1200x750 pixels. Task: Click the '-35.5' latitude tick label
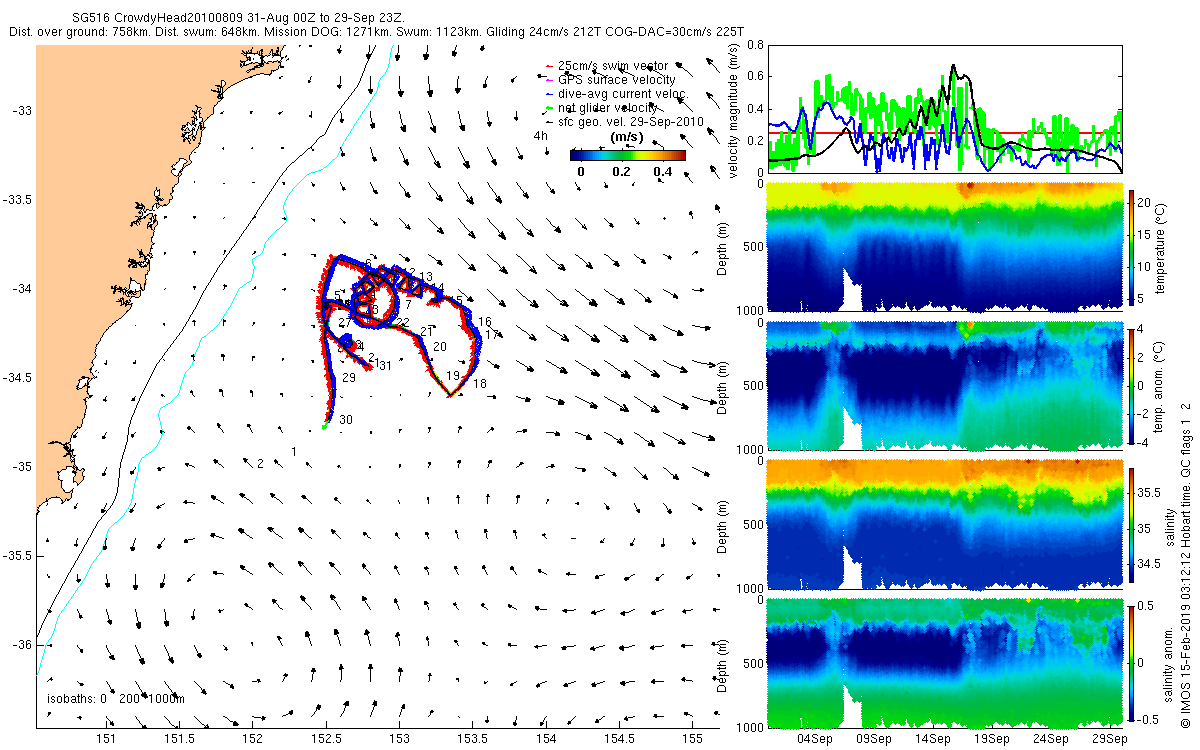tap(17, 556)
